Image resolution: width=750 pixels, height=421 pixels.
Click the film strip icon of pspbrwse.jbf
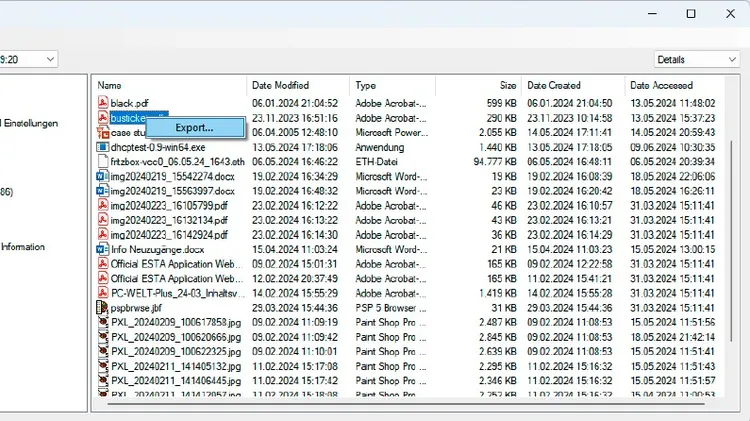point(102,307)
